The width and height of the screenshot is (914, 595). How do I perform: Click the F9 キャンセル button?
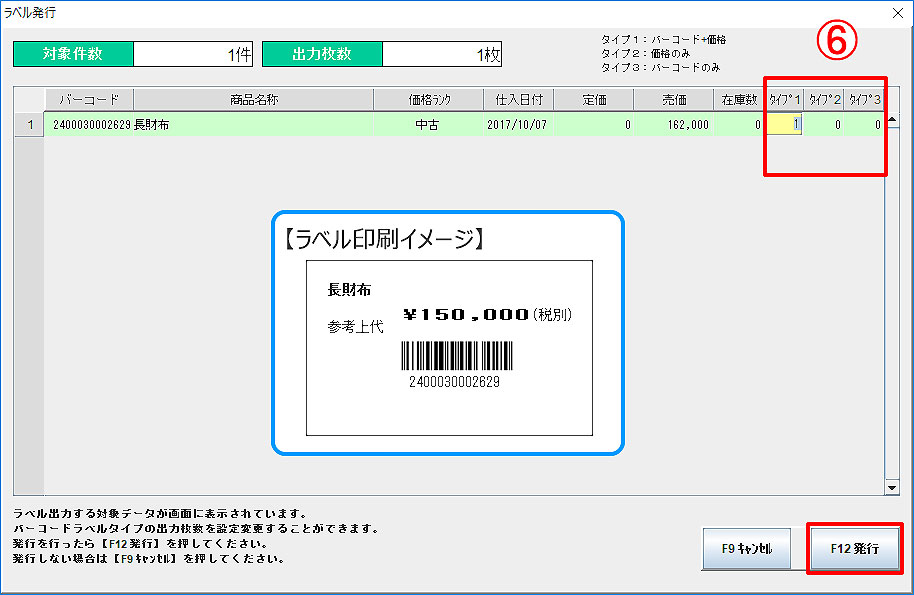click(x=746, y=549)
